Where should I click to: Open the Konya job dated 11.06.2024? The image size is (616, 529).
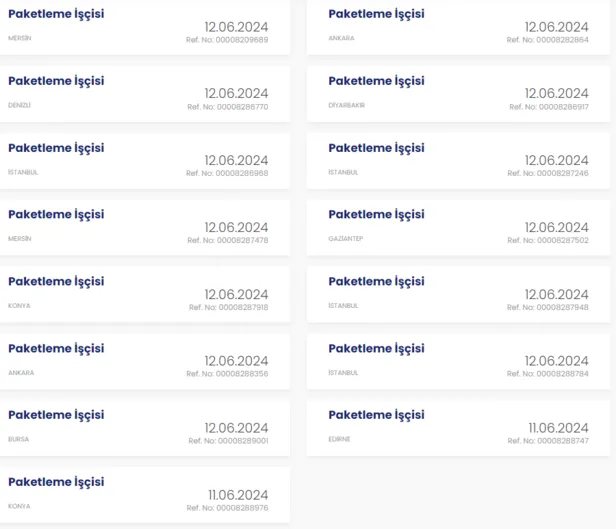[56, 482]
